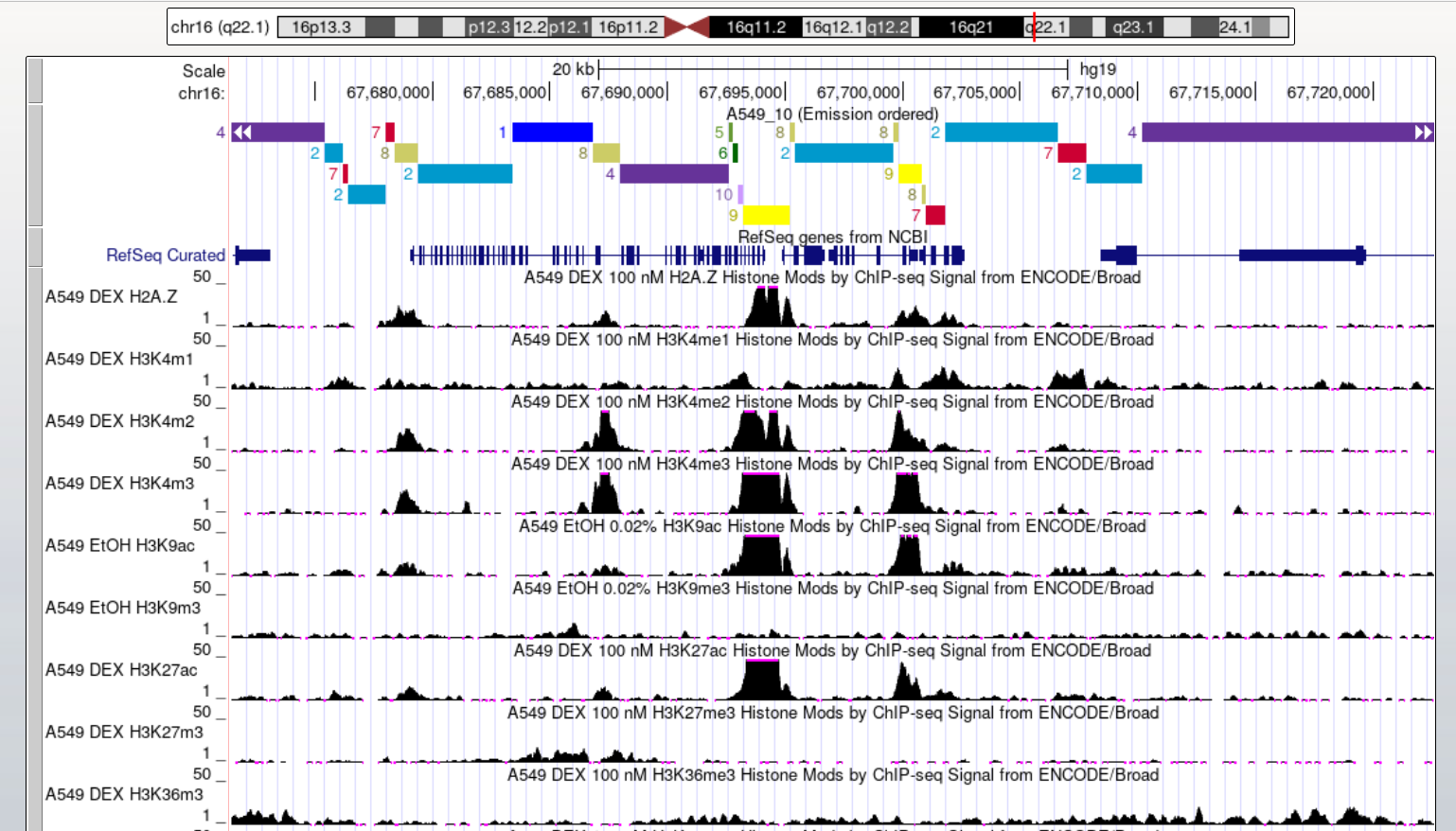This screenshot has height=831, width=1456.
Task: Click the A549 DEX H3K27ac track label
Action: tap(122, 671)
